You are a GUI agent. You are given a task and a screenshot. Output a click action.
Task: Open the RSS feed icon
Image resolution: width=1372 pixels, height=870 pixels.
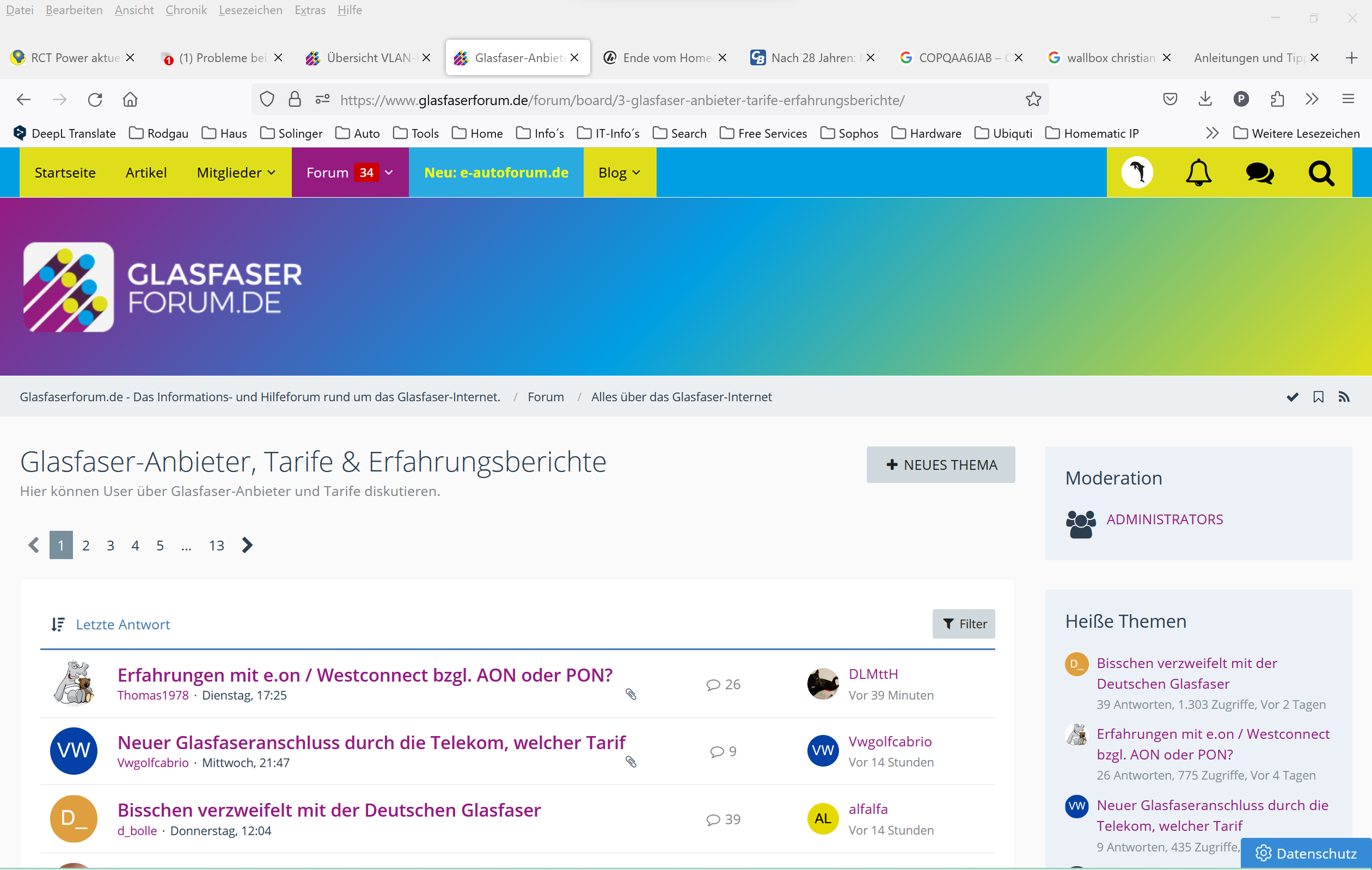[1344, 397]
